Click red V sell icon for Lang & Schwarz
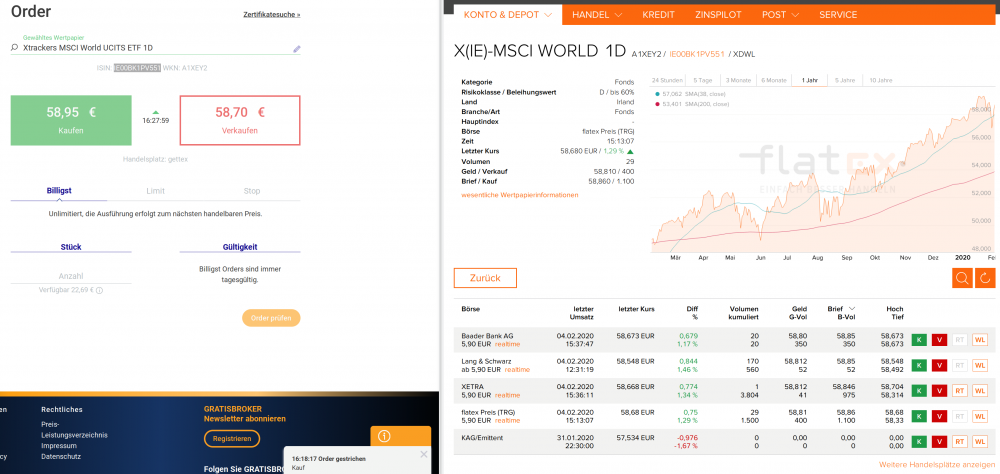Viewport: 1000px width, 474px height. (x=939, y=366)
